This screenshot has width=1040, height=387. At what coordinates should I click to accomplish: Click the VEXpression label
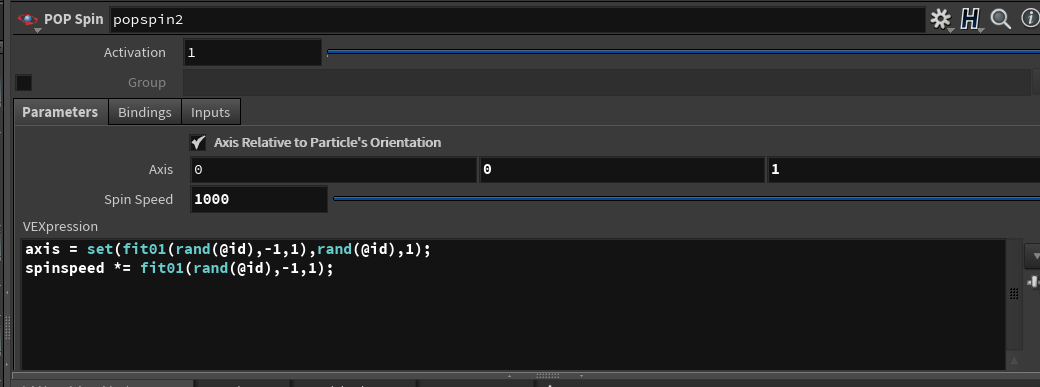(60, 226)
